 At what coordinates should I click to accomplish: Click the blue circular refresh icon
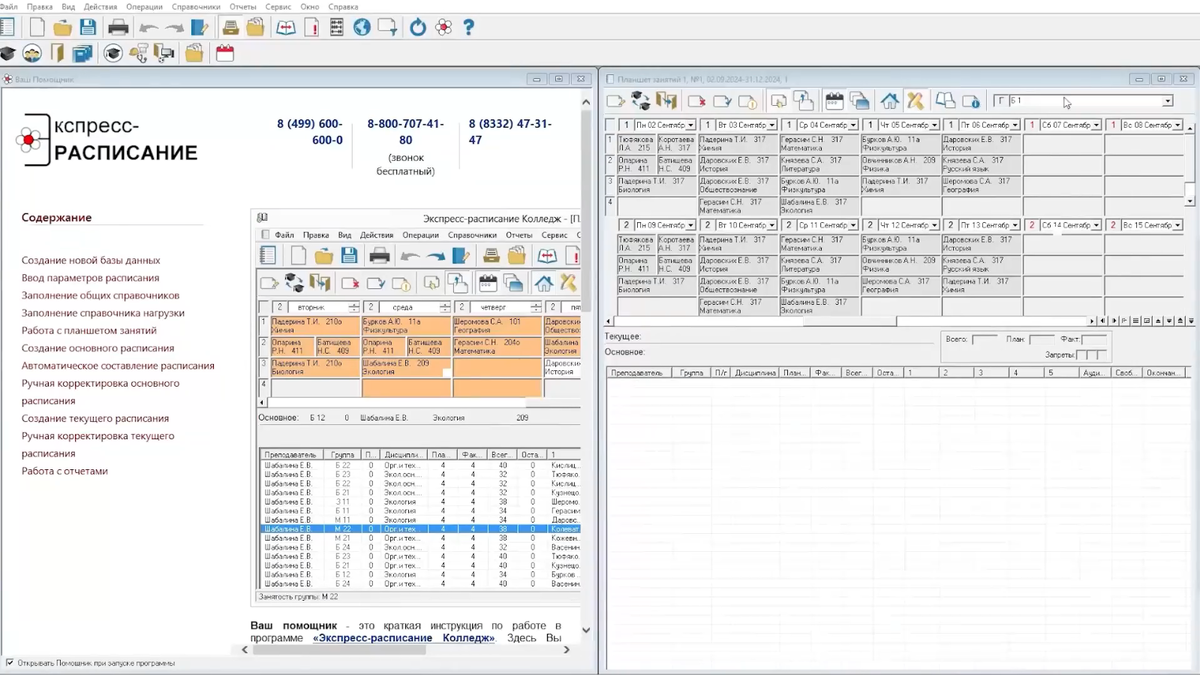click(418, 28)
